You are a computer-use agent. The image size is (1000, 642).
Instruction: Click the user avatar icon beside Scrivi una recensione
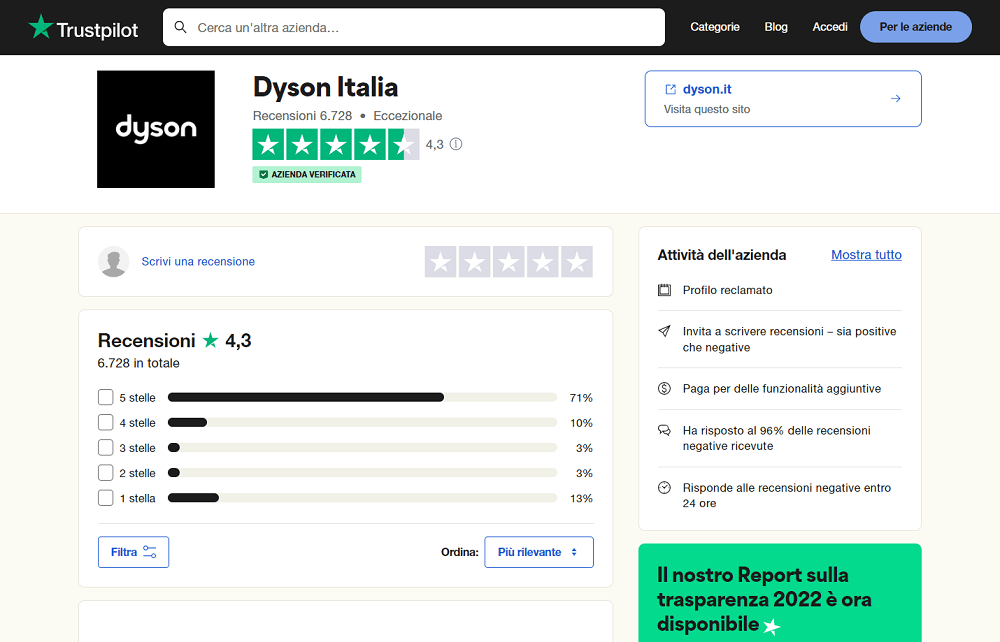(x=114, y=261)
